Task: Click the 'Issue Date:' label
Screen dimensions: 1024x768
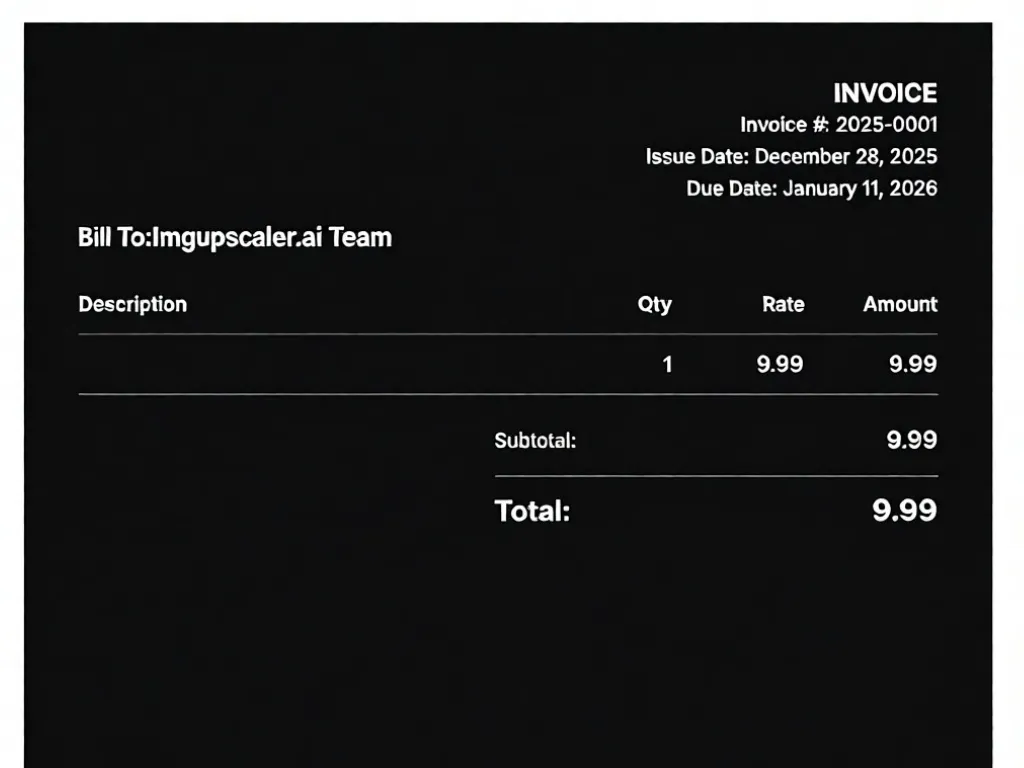Action: (697, 157)
